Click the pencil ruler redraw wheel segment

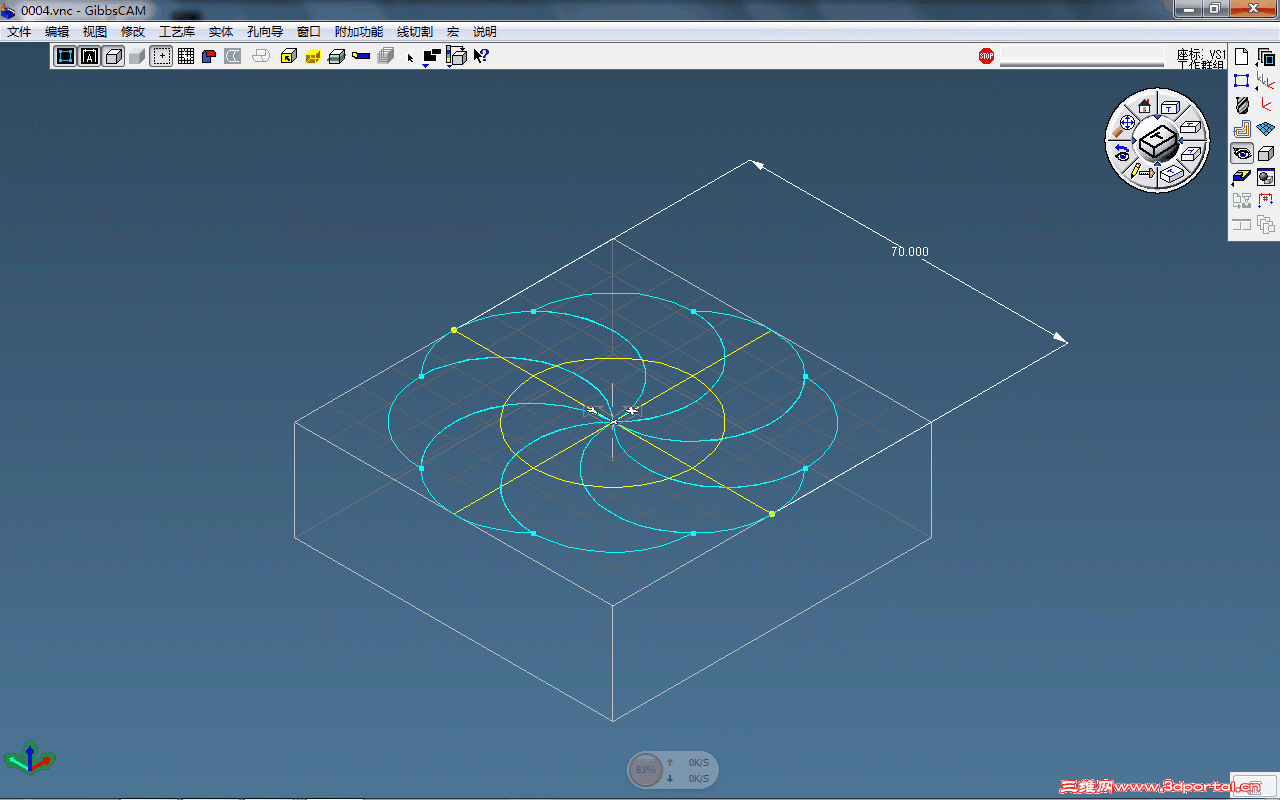click(x=1143, y=173)
